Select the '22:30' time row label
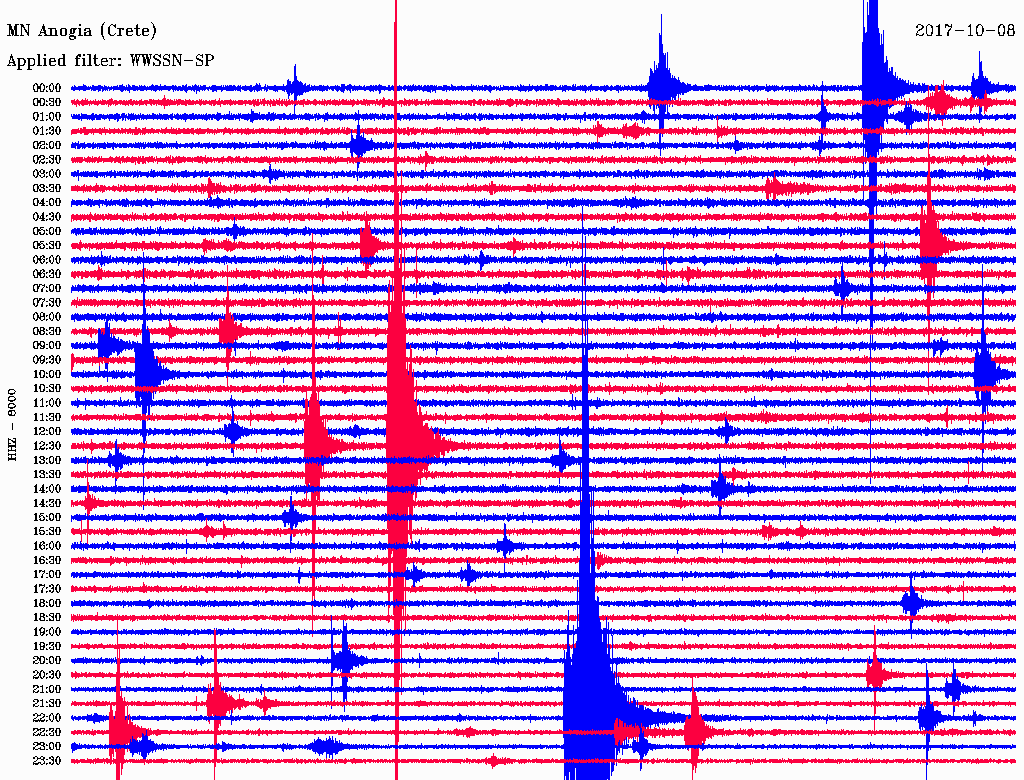 tap(47, 732)
